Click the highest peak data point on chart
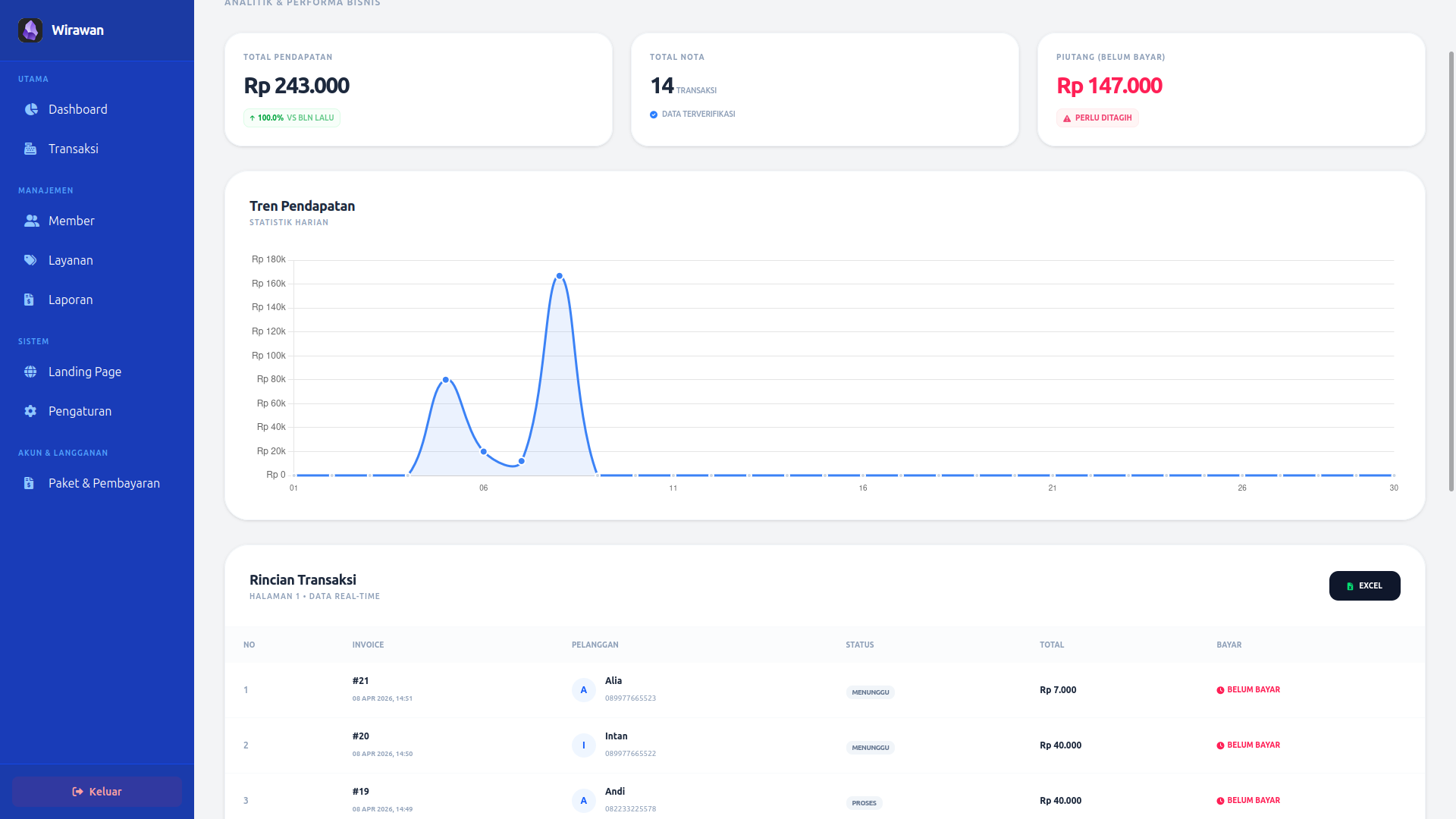 559,276
